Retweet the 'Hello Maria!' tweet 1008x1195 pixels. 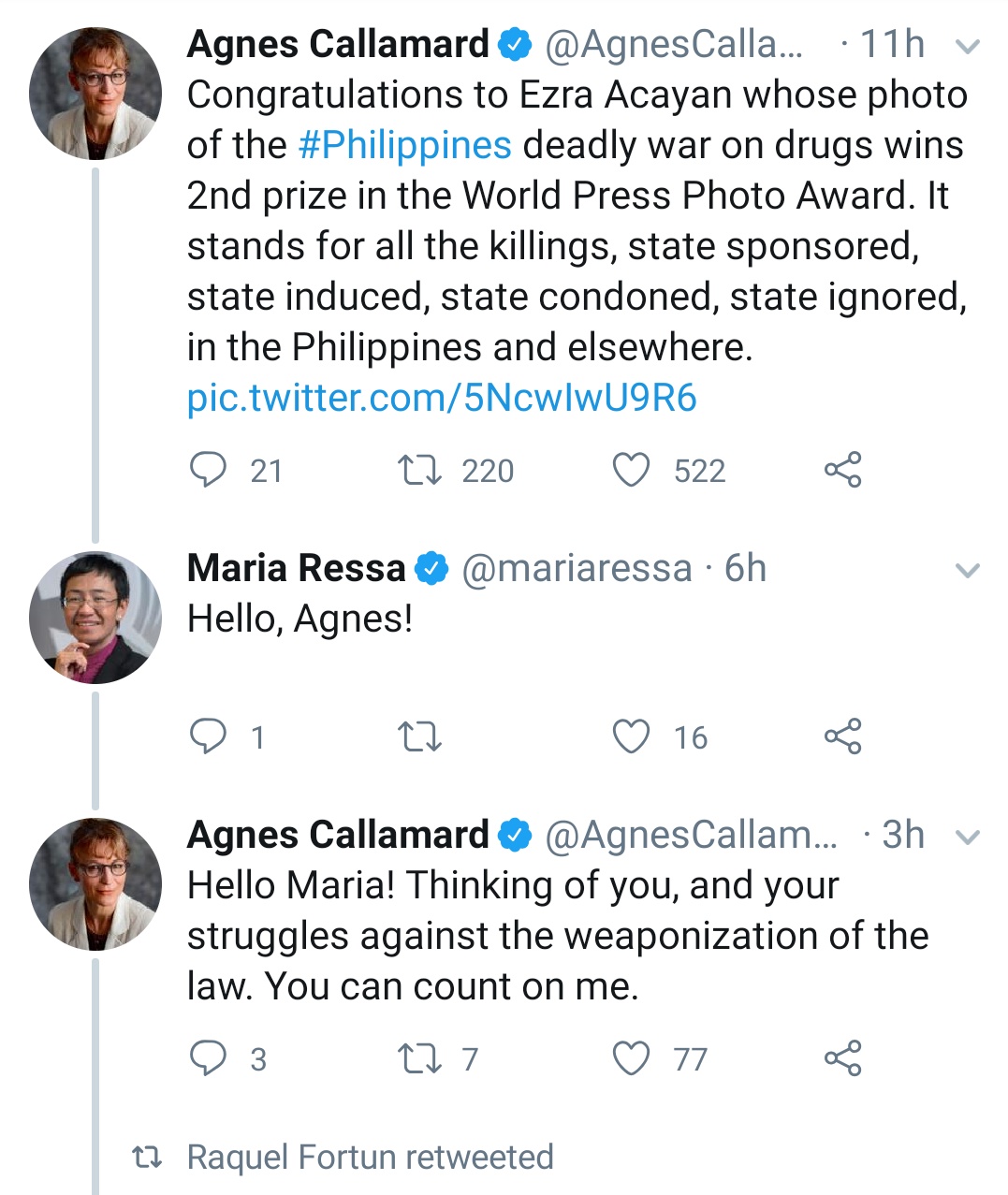[x=419, y=1058]
